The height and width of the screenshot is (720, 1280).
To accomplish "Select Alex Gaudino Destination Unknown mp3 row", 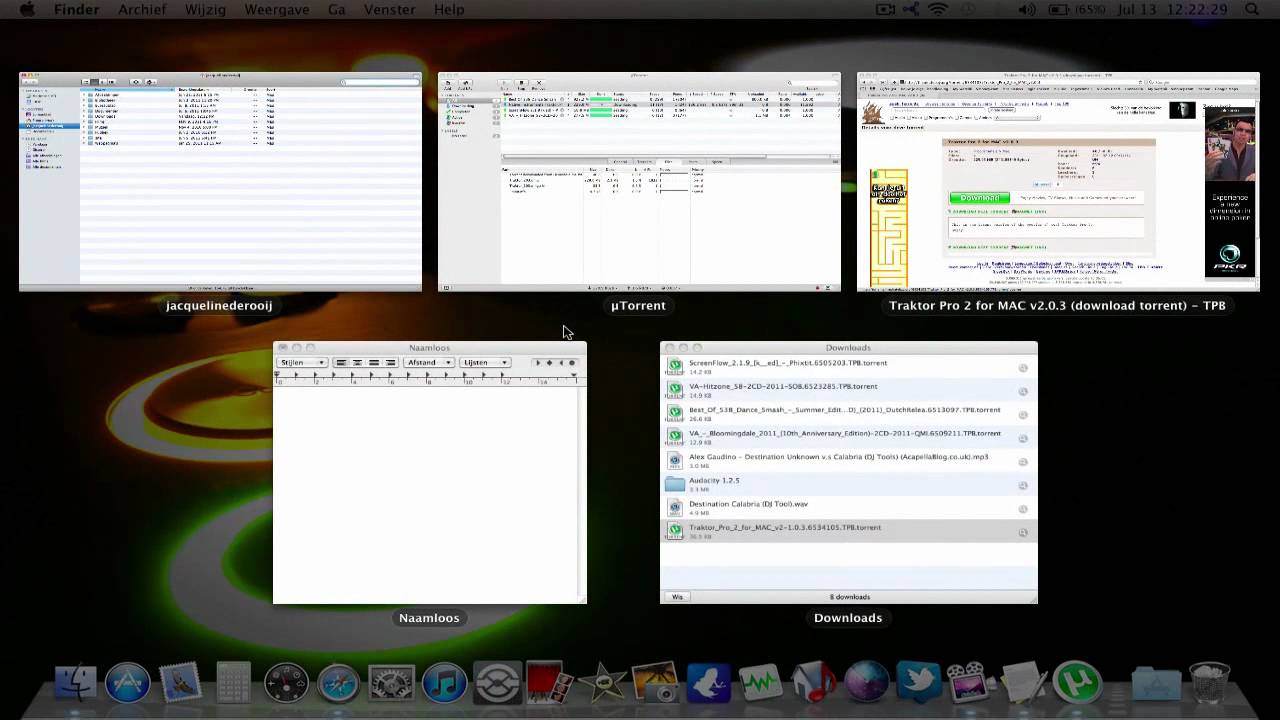I will tap(849, 461).
